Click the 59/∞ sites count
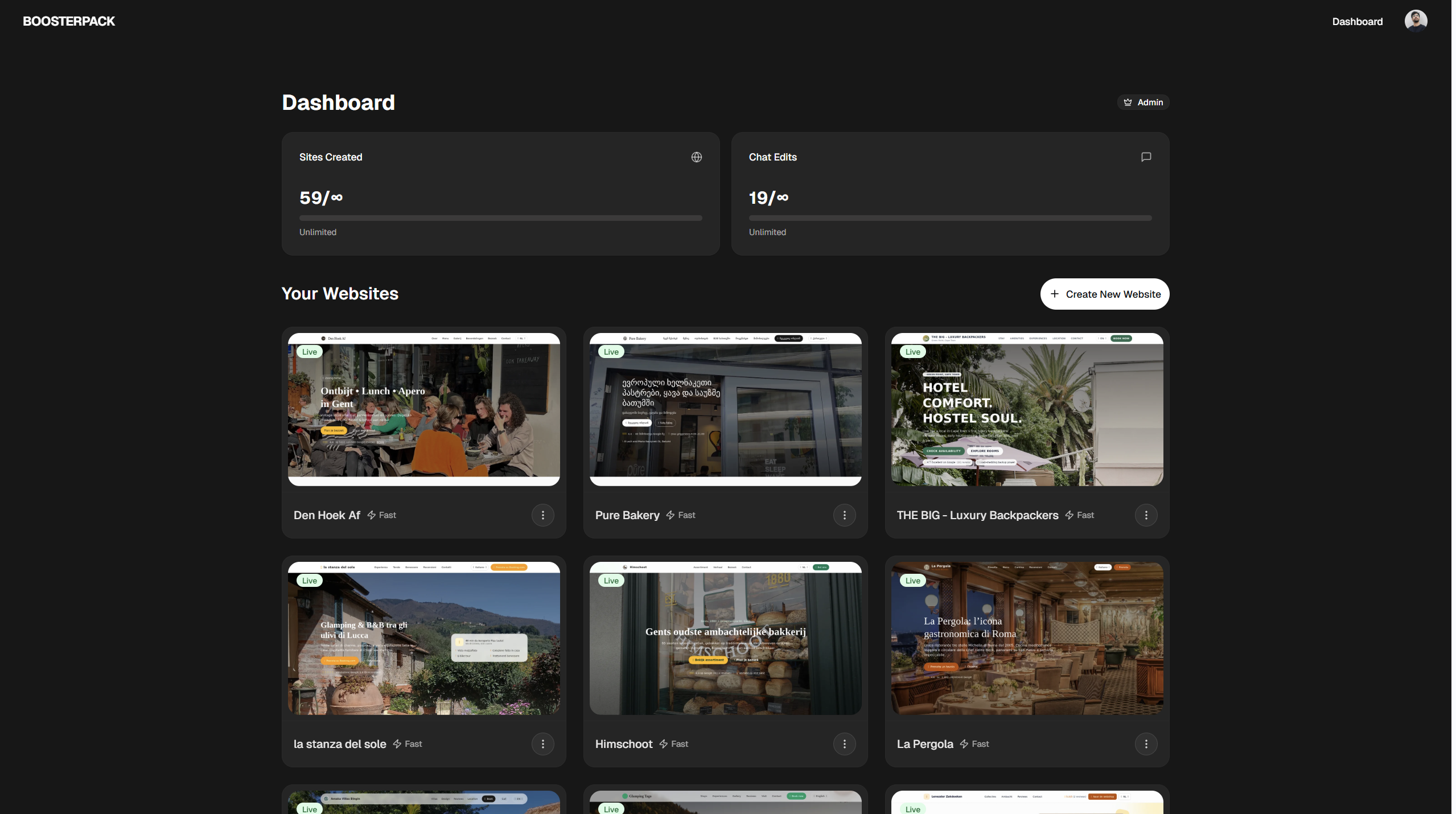Screen dimensions: 1456x814 pyautogui.click(x=321, y=198)
